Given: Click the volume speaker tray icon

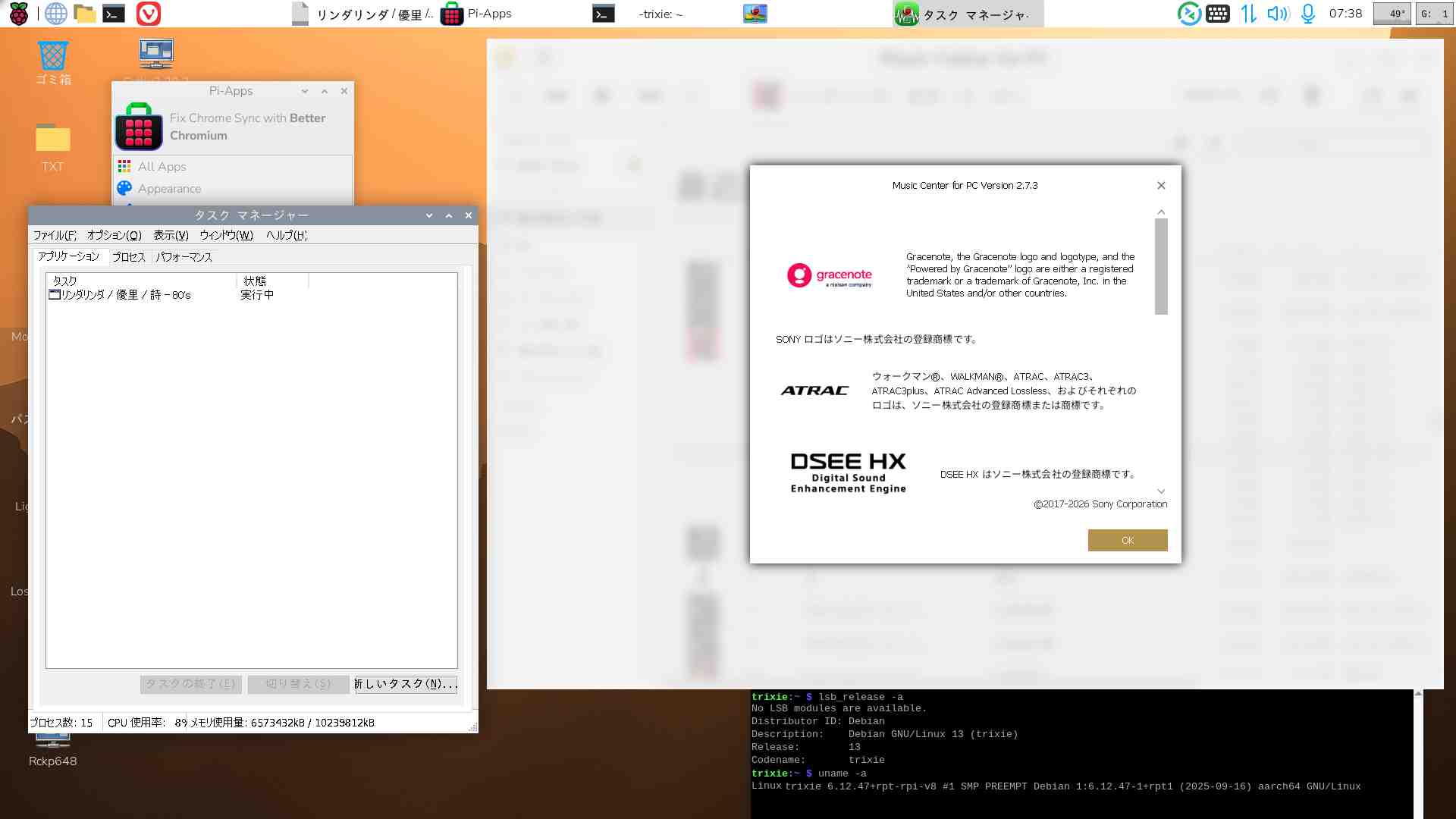Looking at the screenshot, I should tap(1278, 14).
